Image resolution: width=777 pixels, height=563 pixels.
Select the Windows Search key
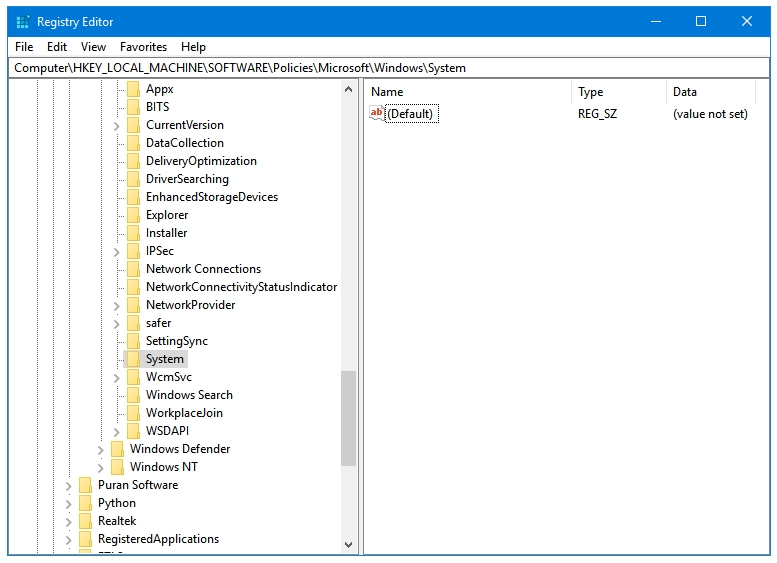(189, 395)
